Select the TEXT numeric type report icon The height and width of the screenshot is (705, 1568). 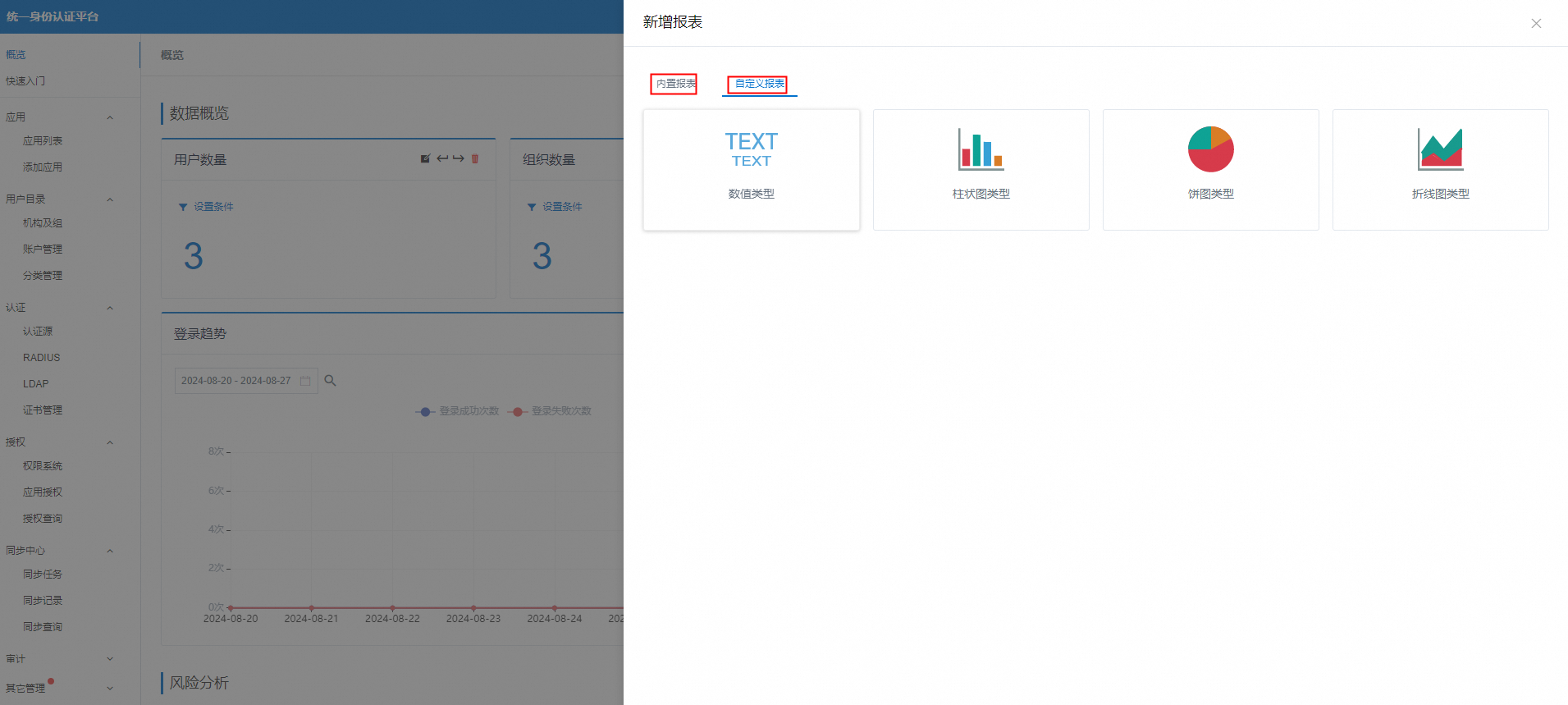pyautogui.click(x=751, y=149)
